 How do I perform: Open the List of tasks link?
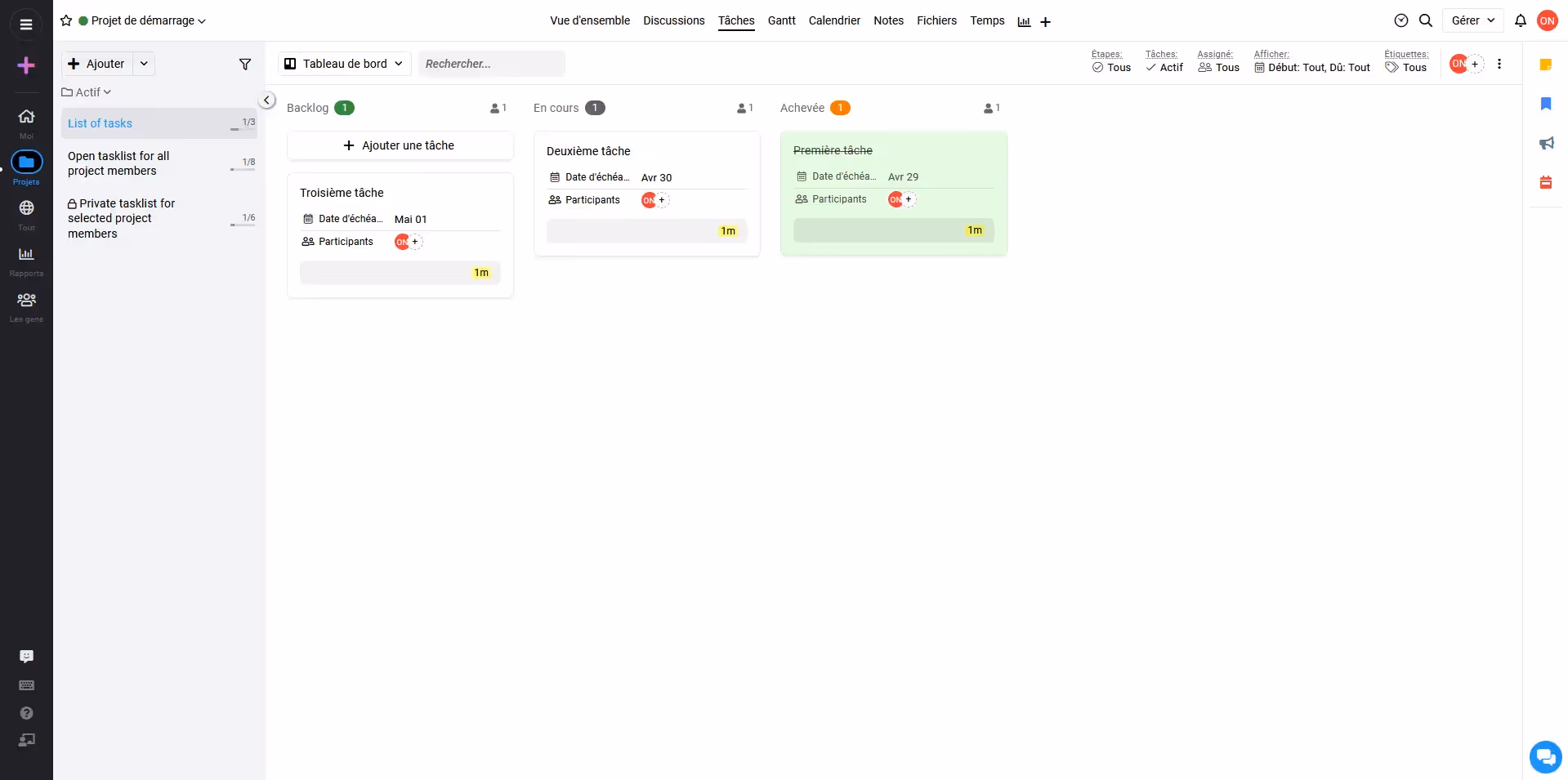100,123
